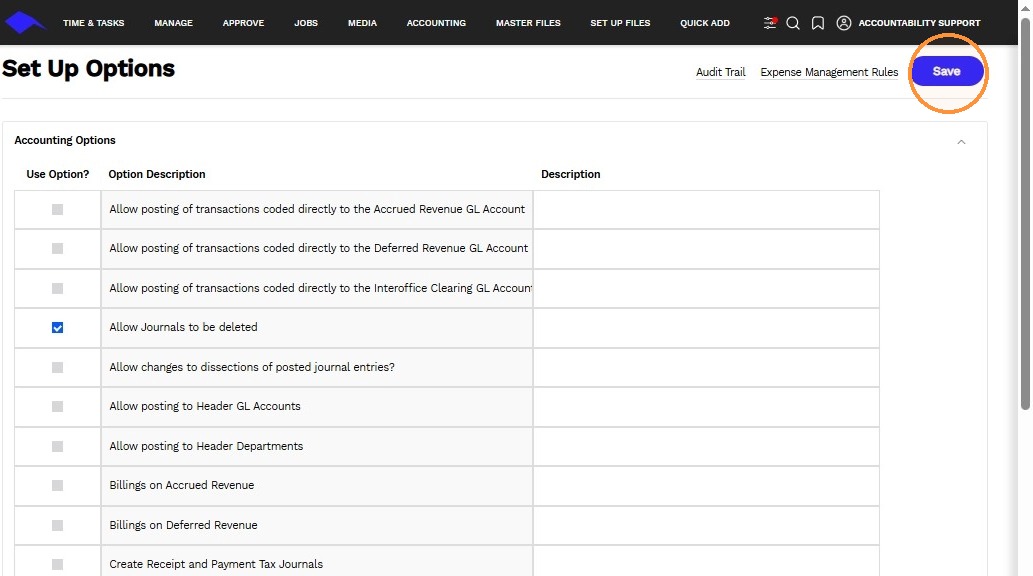The image size is (1033, 576).
Task: Open Expense Management Rules link
Action: (x=829, y=72)
